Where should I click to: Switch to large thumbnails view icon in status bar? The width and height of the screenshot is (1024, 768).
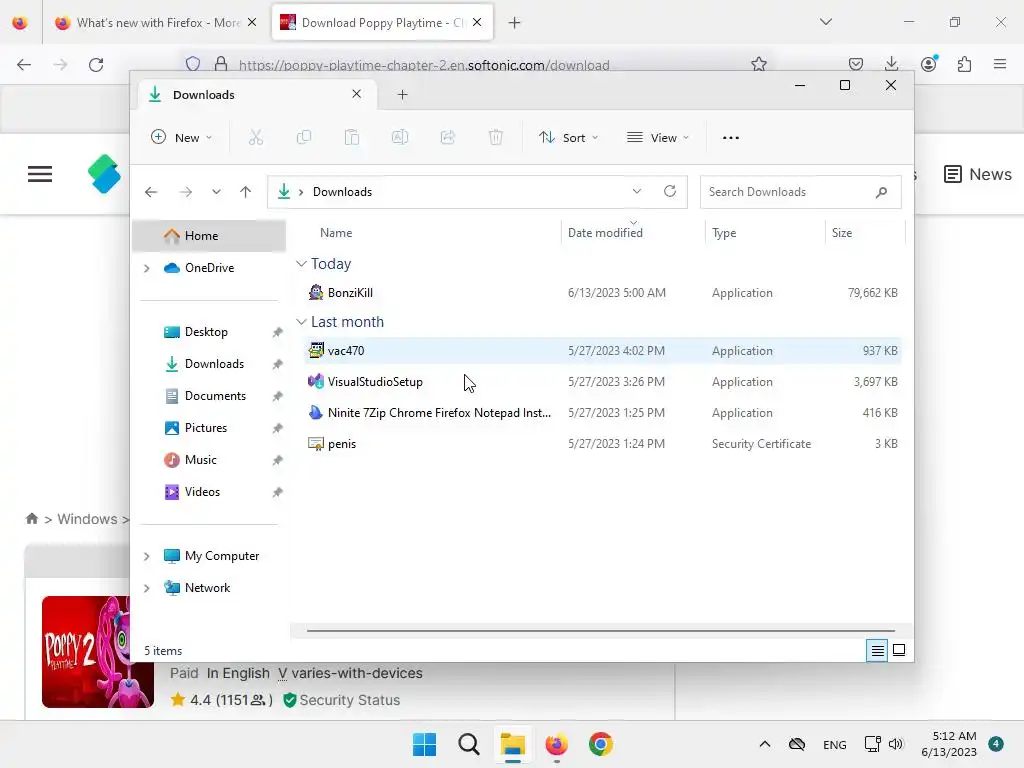coord(899,650)
